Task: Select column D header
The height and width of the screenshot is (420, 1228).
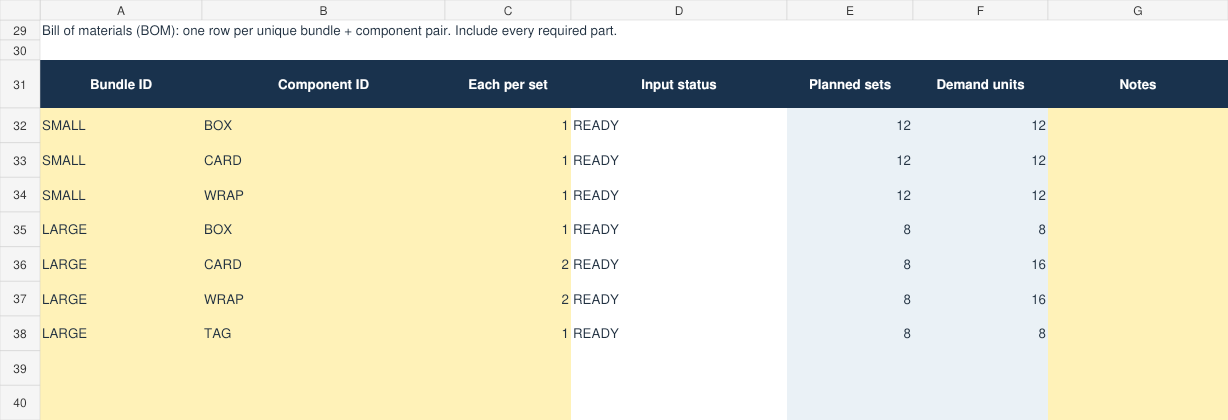Action: [x=679, y=10]
